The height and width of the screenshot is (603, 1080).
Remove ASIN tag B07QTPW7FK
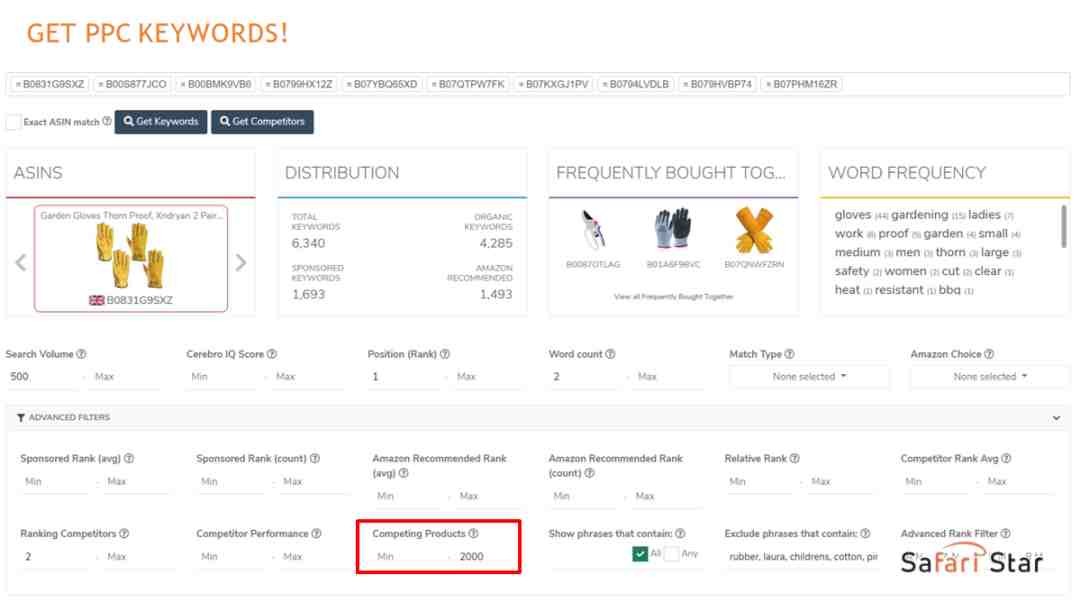point(434,85)
